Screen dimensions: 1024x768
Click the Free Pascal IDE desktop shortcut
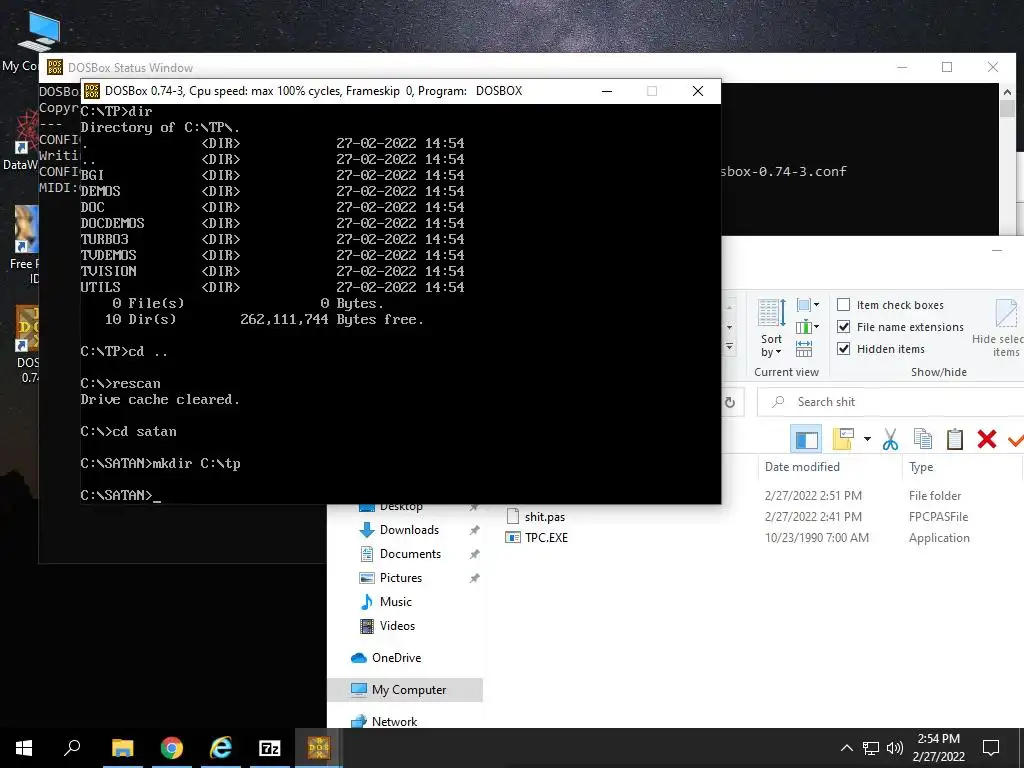pyautogui.click(x=26, y=246)
